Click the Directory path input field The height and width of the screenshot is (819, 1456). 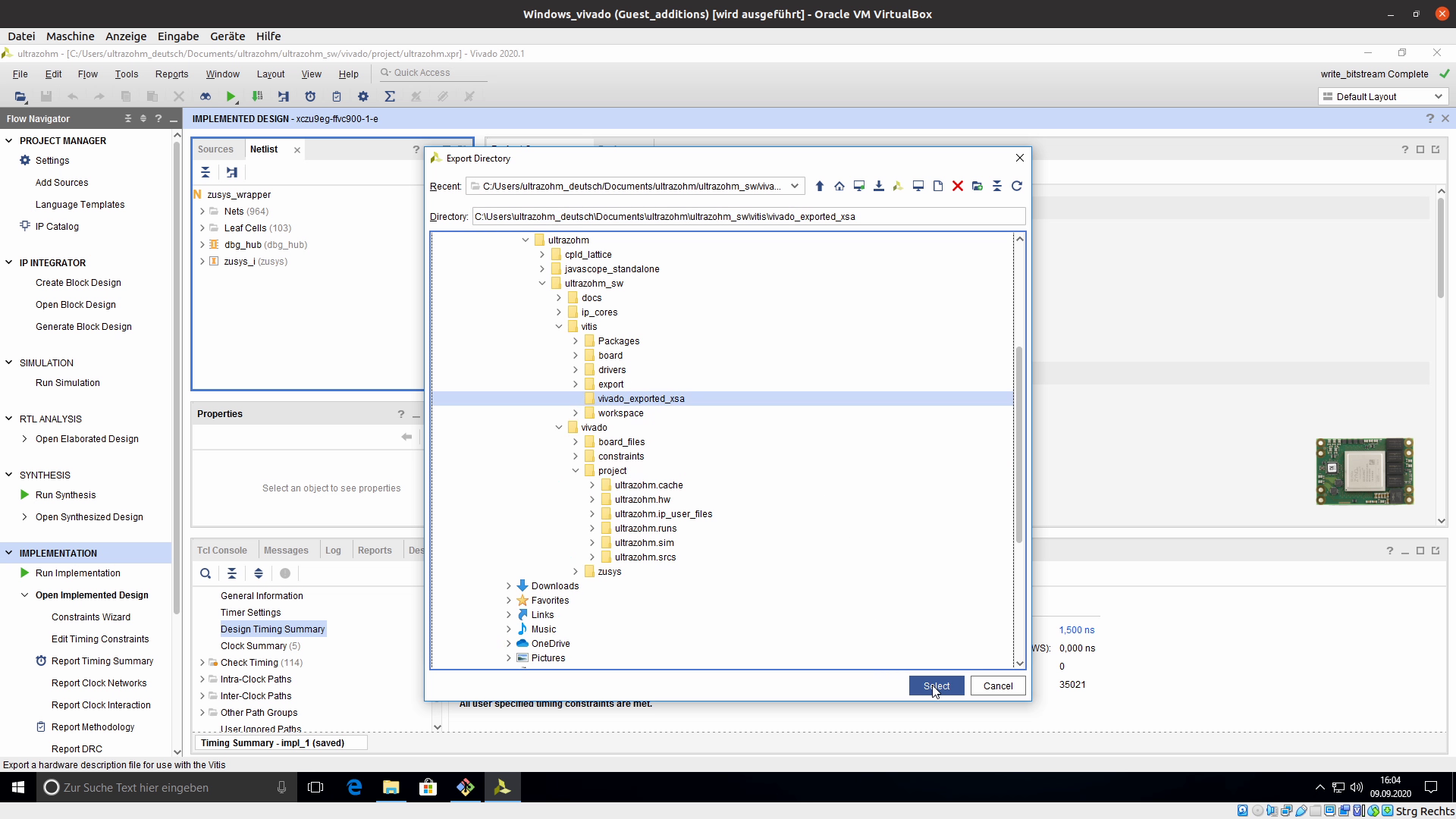click(748, 217)
